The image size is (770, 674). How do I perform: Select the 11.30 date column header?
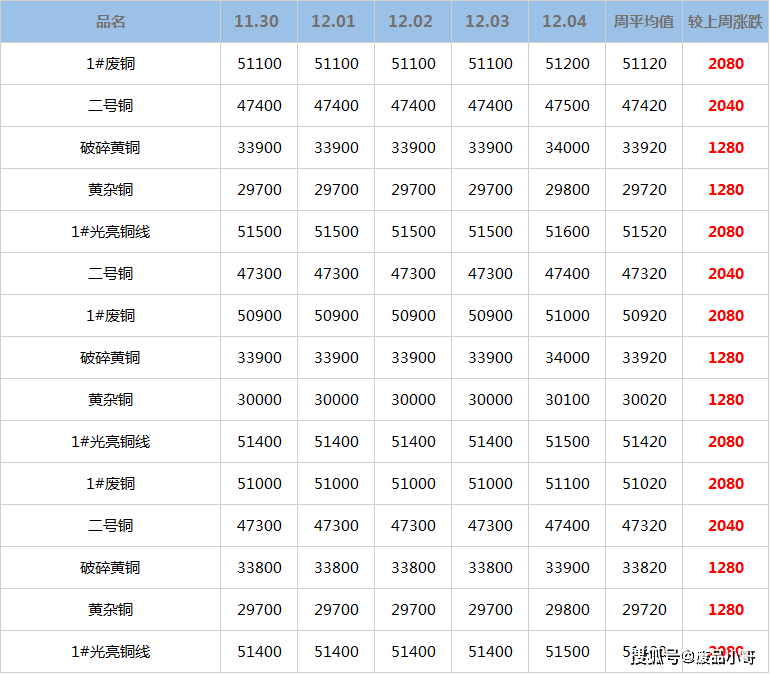click(x=259, y=21)
